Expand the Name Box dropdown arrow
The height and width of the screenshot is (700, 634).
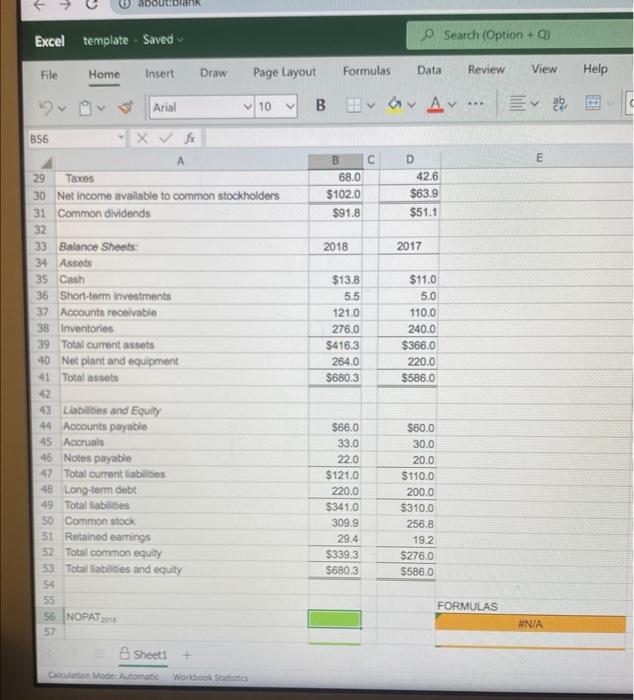point(121,138)
